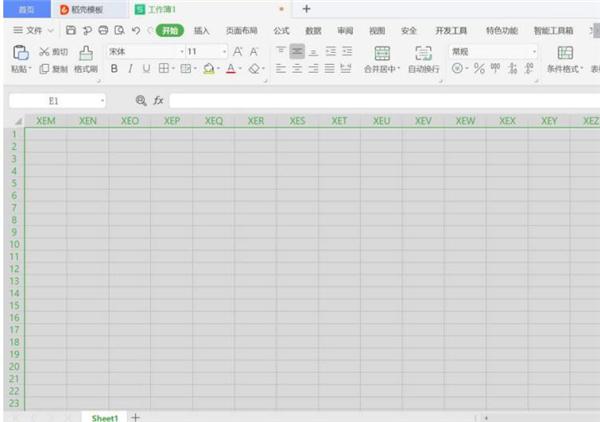This screenshot has height=422, width=600.
Task: Decrease font size with smaller A
Action: (254, 52)
